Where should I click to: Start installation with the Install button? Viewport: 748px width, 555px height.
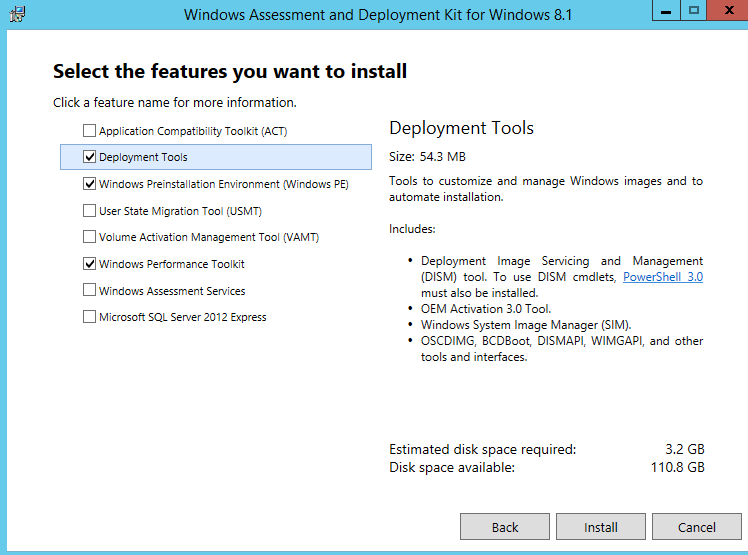[601, 527]
